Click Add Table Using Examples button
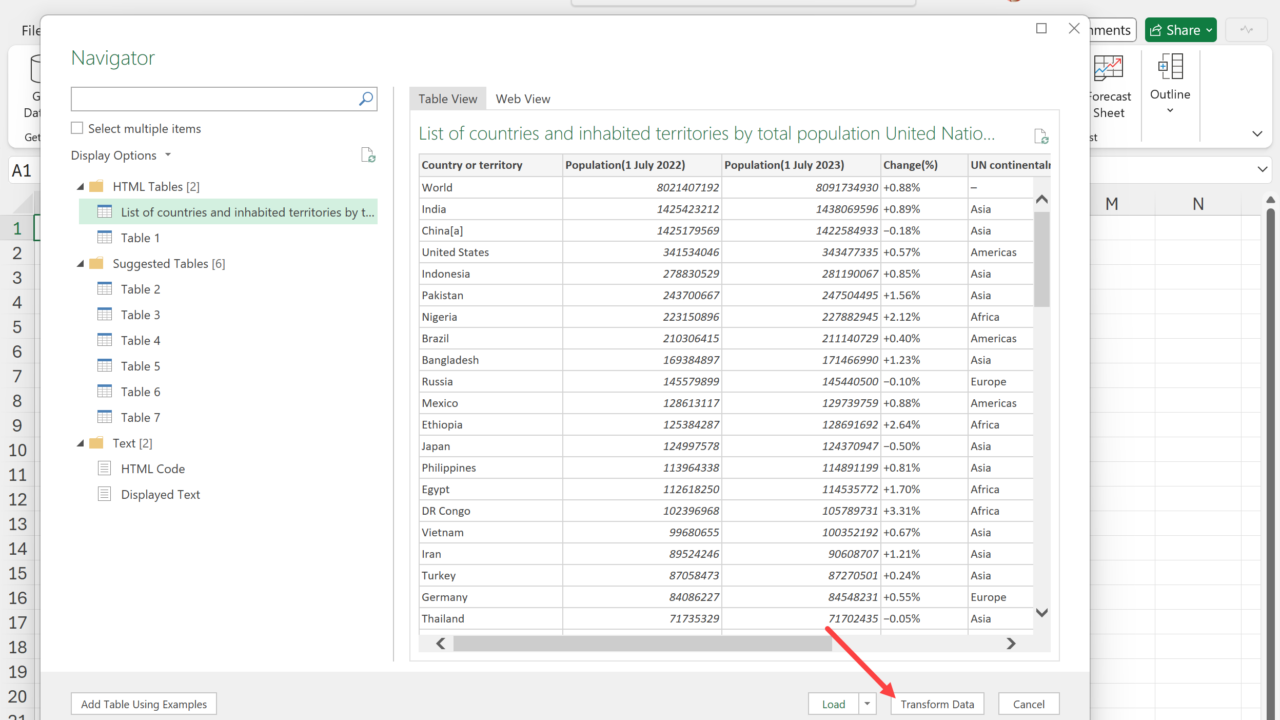 click(x=144, y=704)
